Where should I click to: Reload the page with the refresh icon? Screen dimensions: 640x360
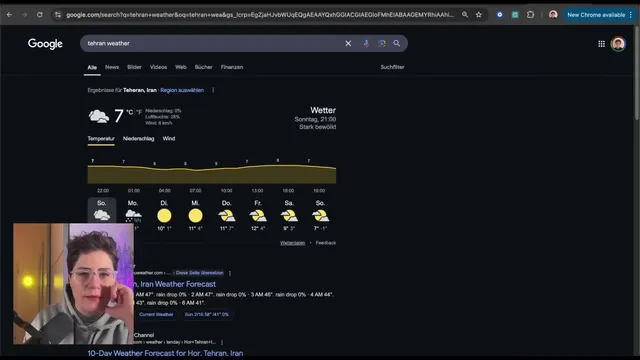pyautogui.click(x=40, y=15)
